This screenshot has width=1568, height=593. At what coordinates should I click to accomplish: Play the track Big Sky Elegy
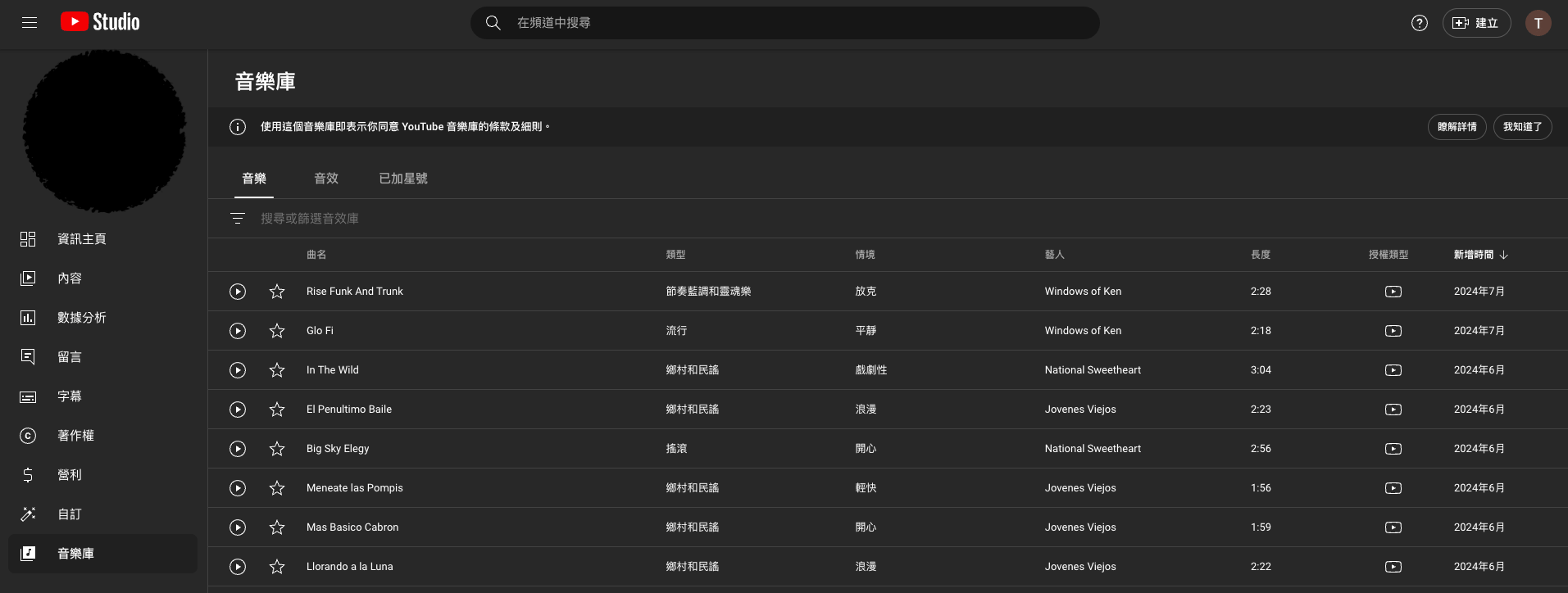[x=238, y=449]
